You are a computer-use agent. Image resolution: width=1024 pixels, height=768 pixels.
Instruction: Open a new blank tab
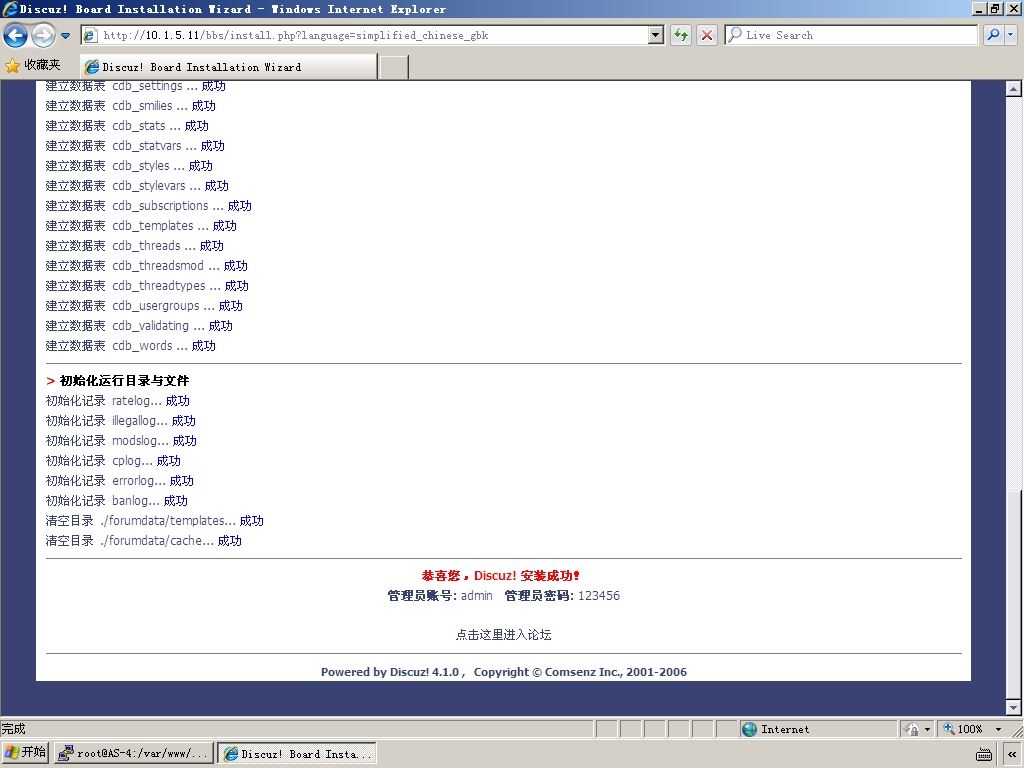click(x=394, y=67)
